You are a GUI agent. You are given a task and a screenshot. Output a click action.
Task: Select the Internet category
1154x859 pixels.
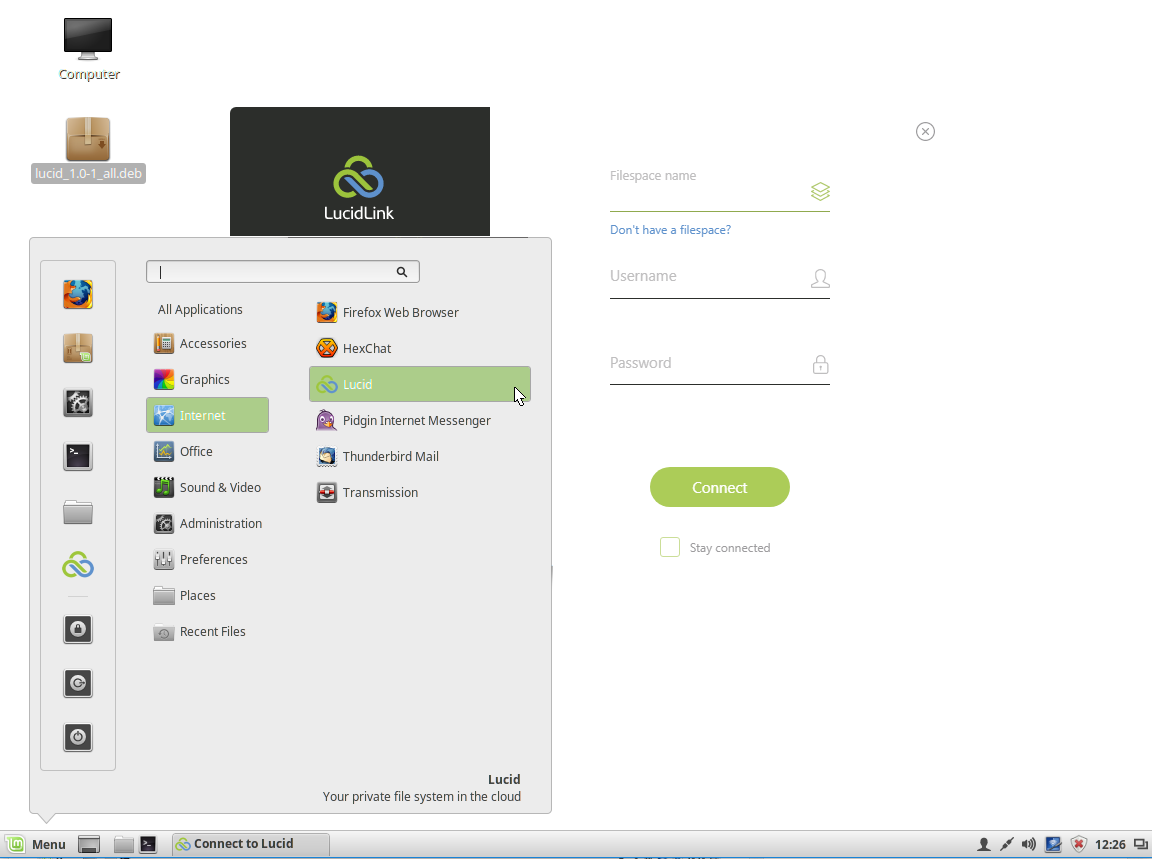coord(208,415)
